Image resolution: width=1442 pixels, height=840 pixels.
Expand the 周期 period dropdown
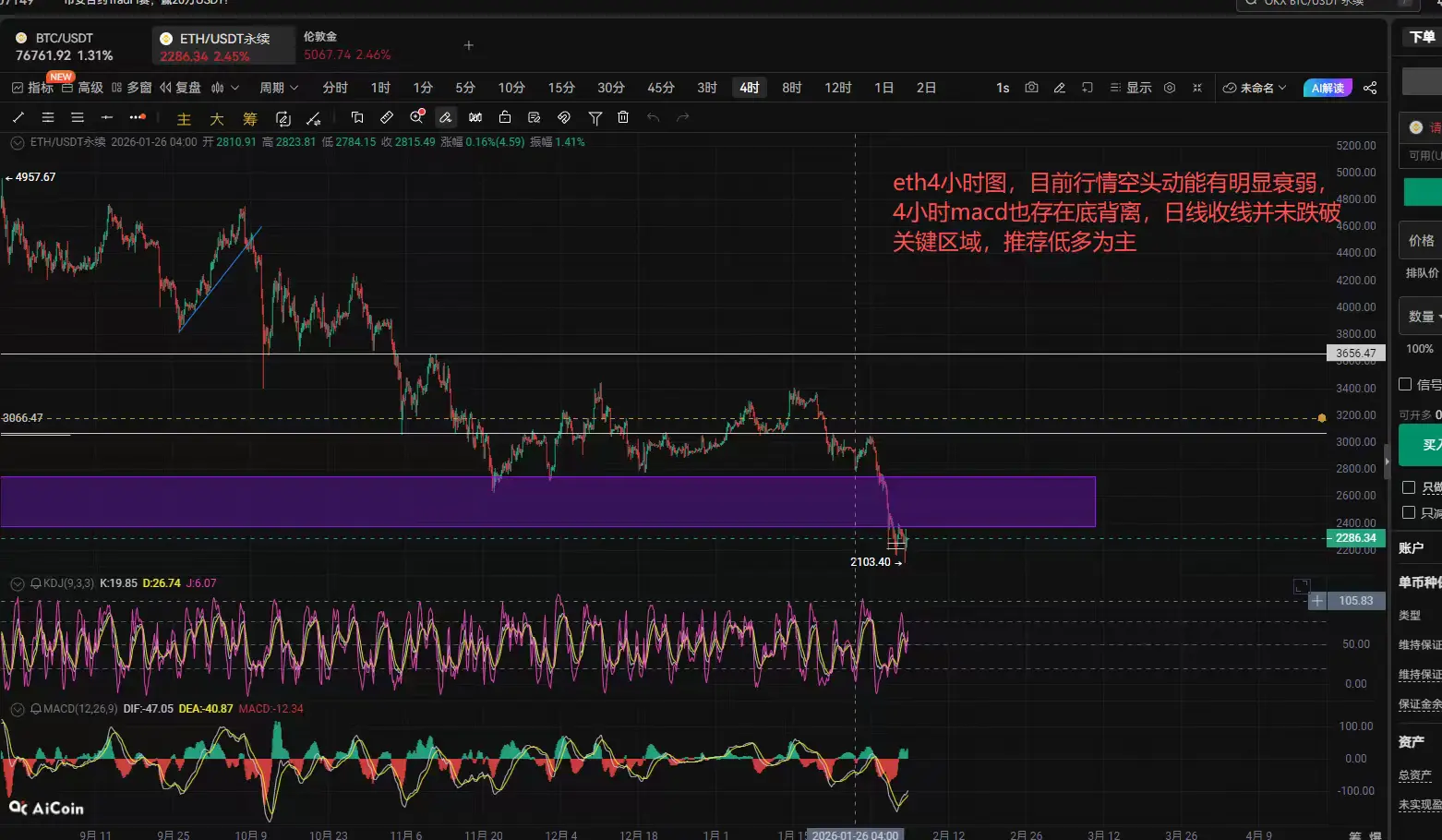click(x=279, y=88)
